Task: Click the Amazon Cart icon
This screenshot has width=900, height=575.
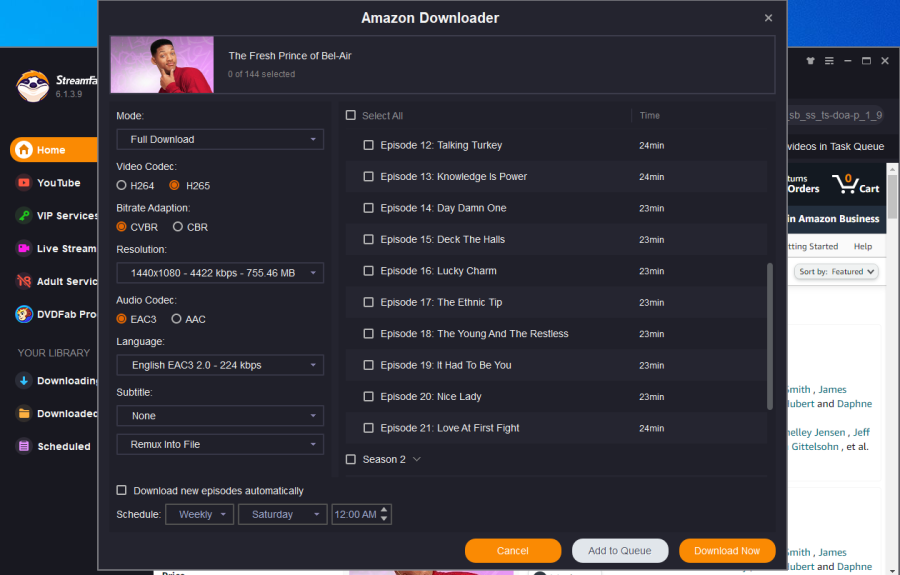Action: pyautogui.click(x=847, y=183)
